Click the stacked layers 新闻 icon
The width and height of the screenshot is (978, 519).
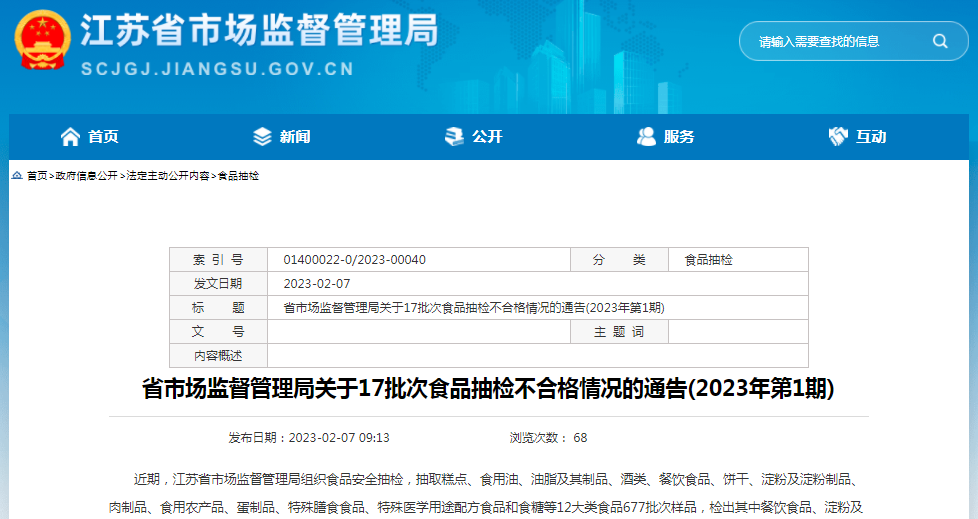click(x=262, y=136)
